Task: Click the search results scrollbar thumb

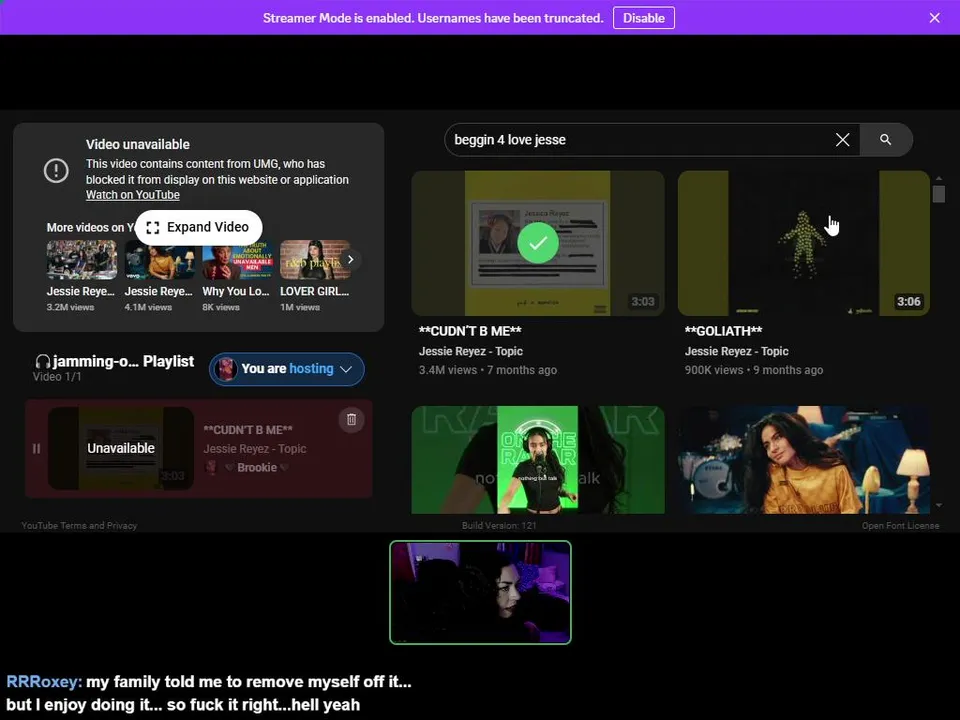Action: coord(939,194)
